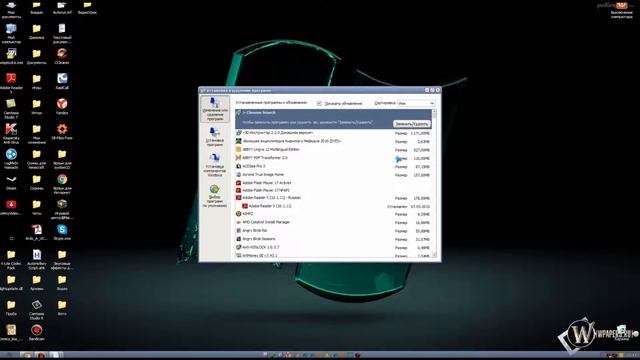Image resolution: width=640 pixels, height=360 pixels.
Task: Select Anti-WINLOCK 1.0.3.7 entry
Action: point(333,247)
